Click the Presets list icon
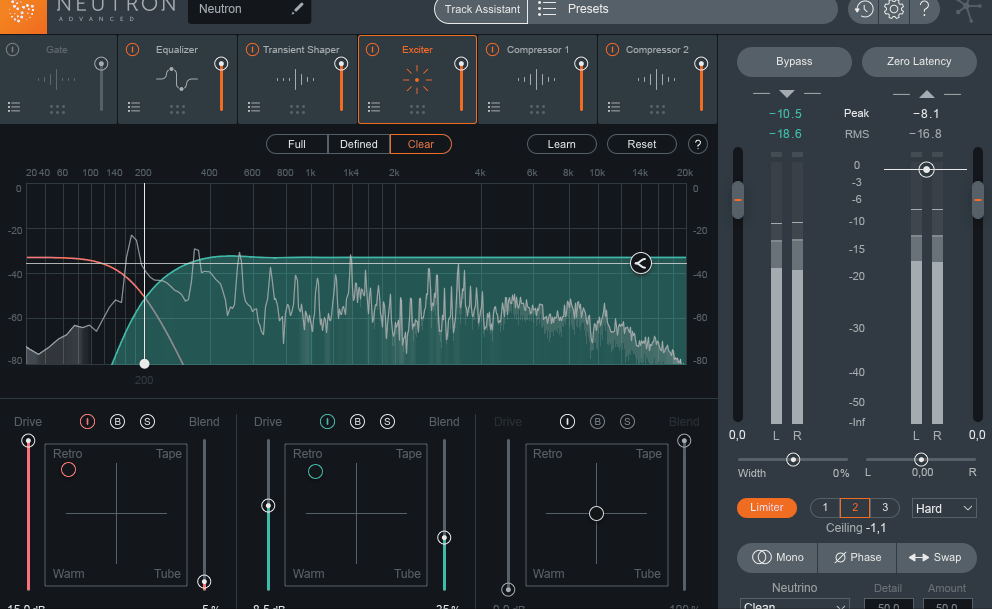Screen dimensions: 992x609 tap(547, 9)
